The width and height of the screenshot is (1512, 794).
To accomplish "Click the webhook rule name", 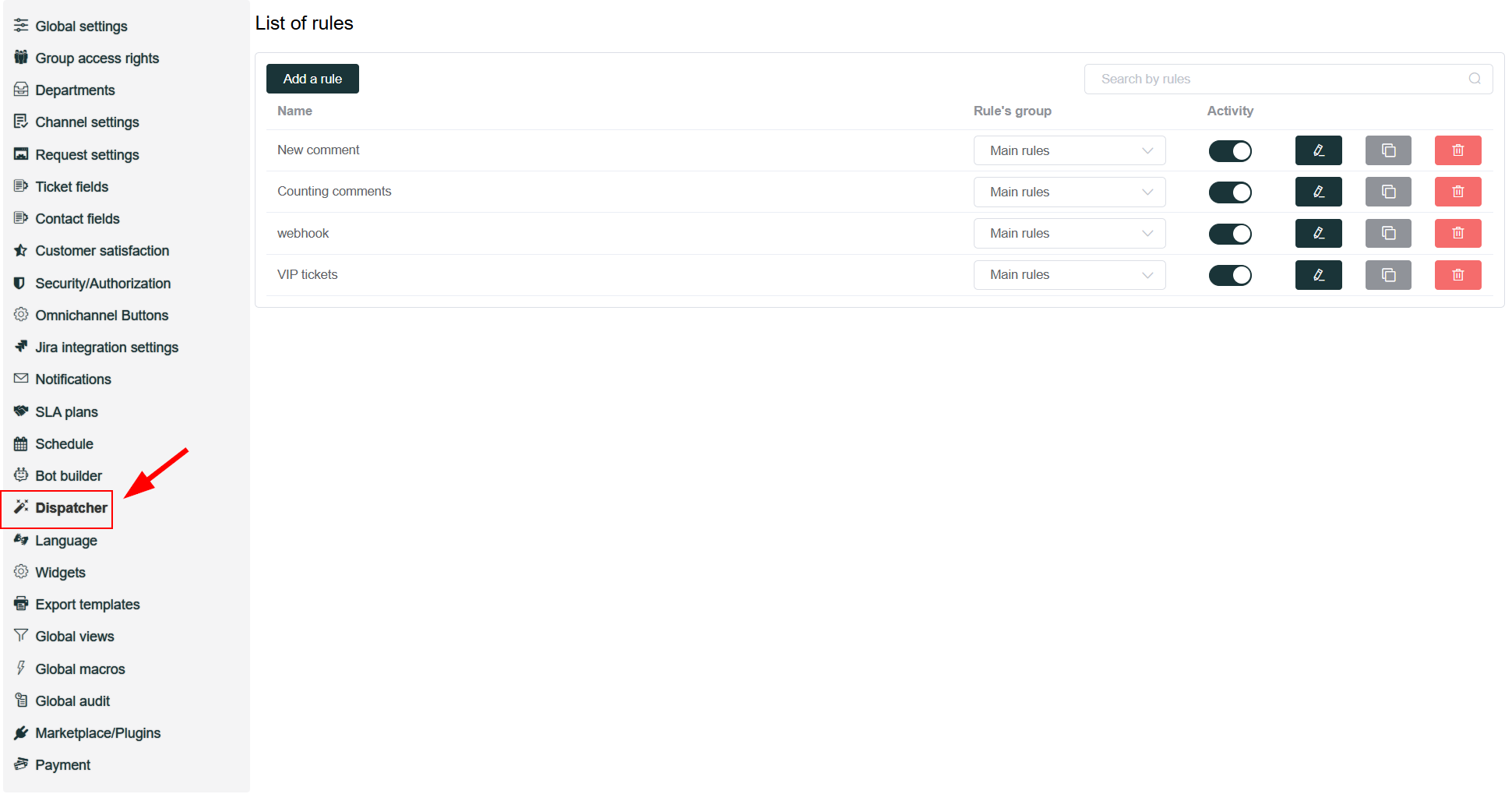I will pyautogui.click(x=303, y=233).
